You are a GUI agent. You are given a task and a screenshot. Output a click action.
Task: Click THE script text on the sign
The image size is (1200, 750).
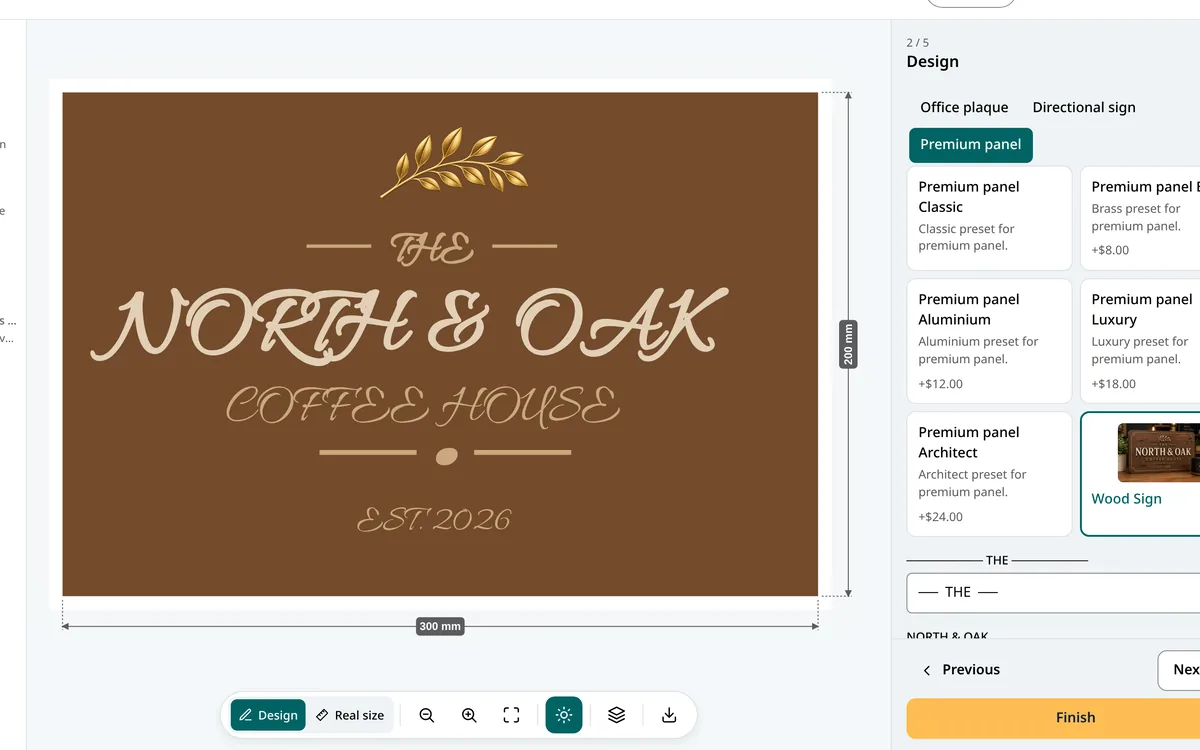432,247
